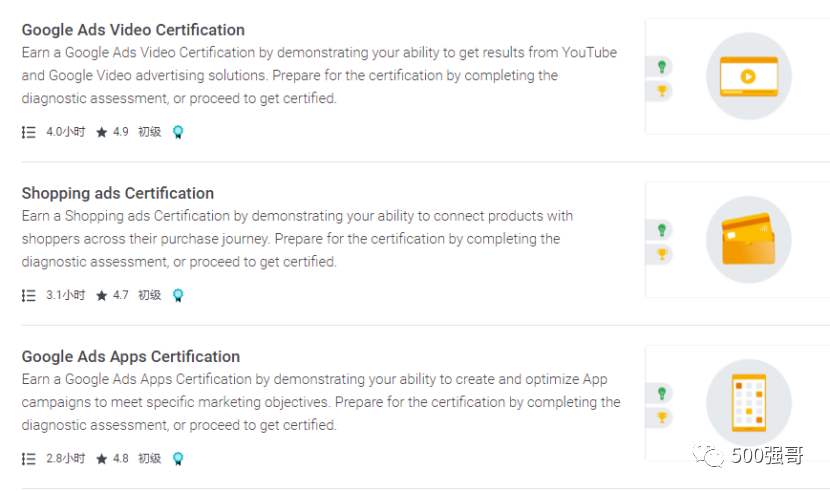Click lightbulb icon beside the Shopping thumbnail
830x491 pixels.
[661, 230]
